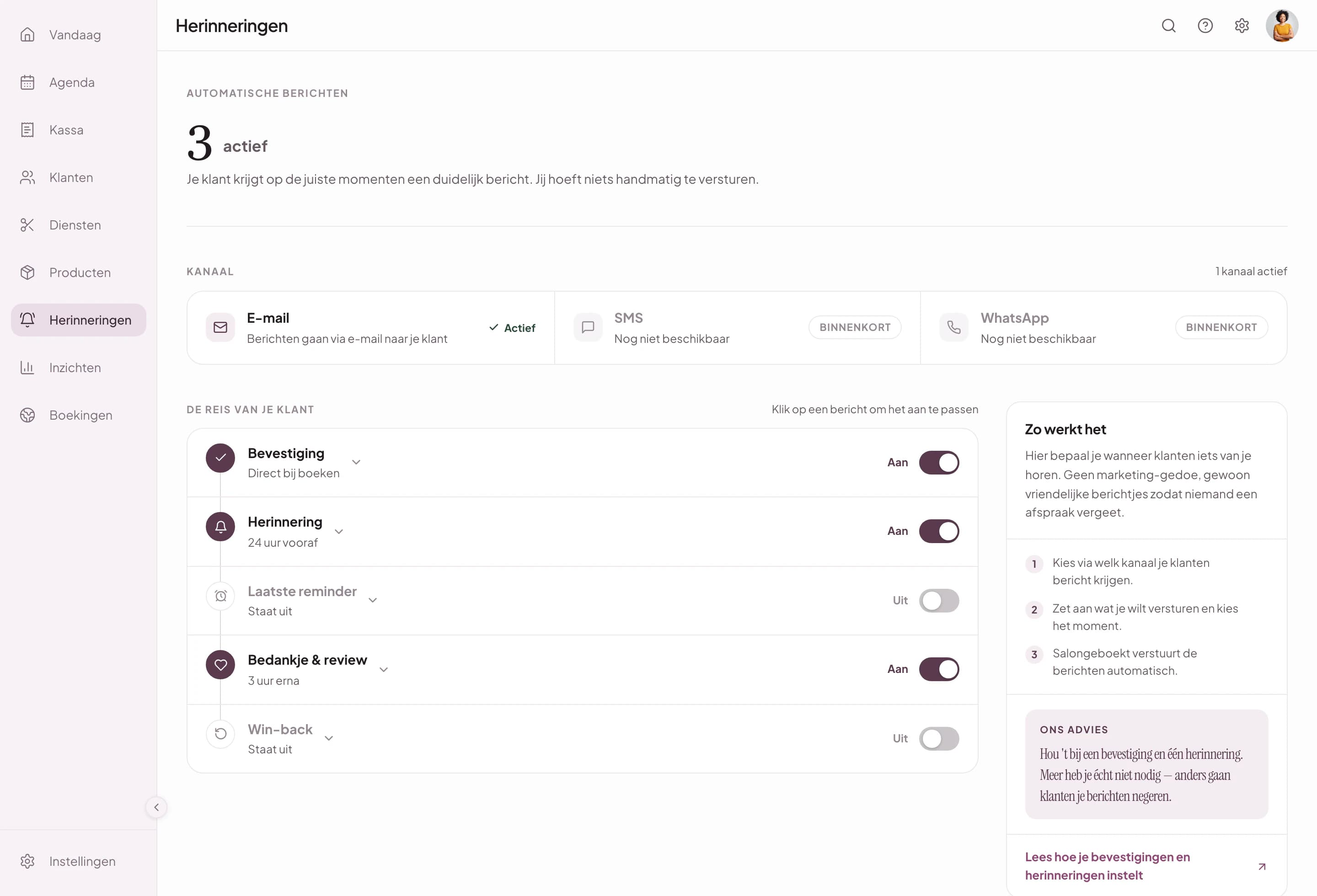This screenshot has height=896, width=1317.
Task: Click the Laatste reminder alarm clock icon
Action: click(x=220, y=596)
